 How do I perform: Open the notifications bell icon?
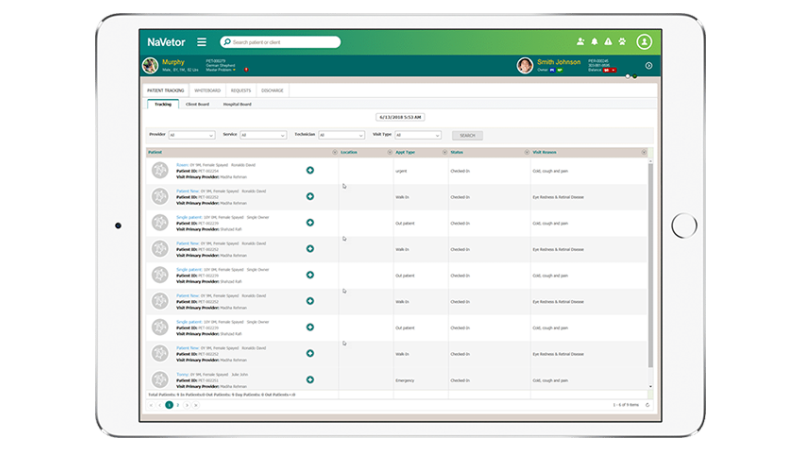pyautogui.click(x=594, y=42)
